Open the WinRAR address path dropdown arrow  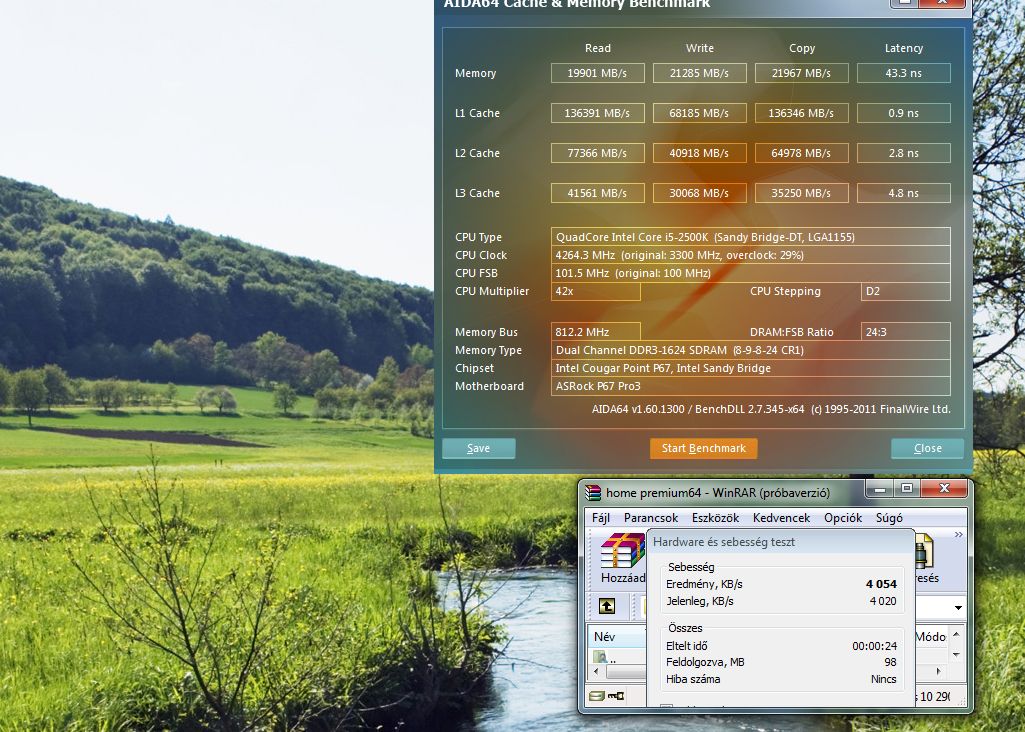[958, 608]
